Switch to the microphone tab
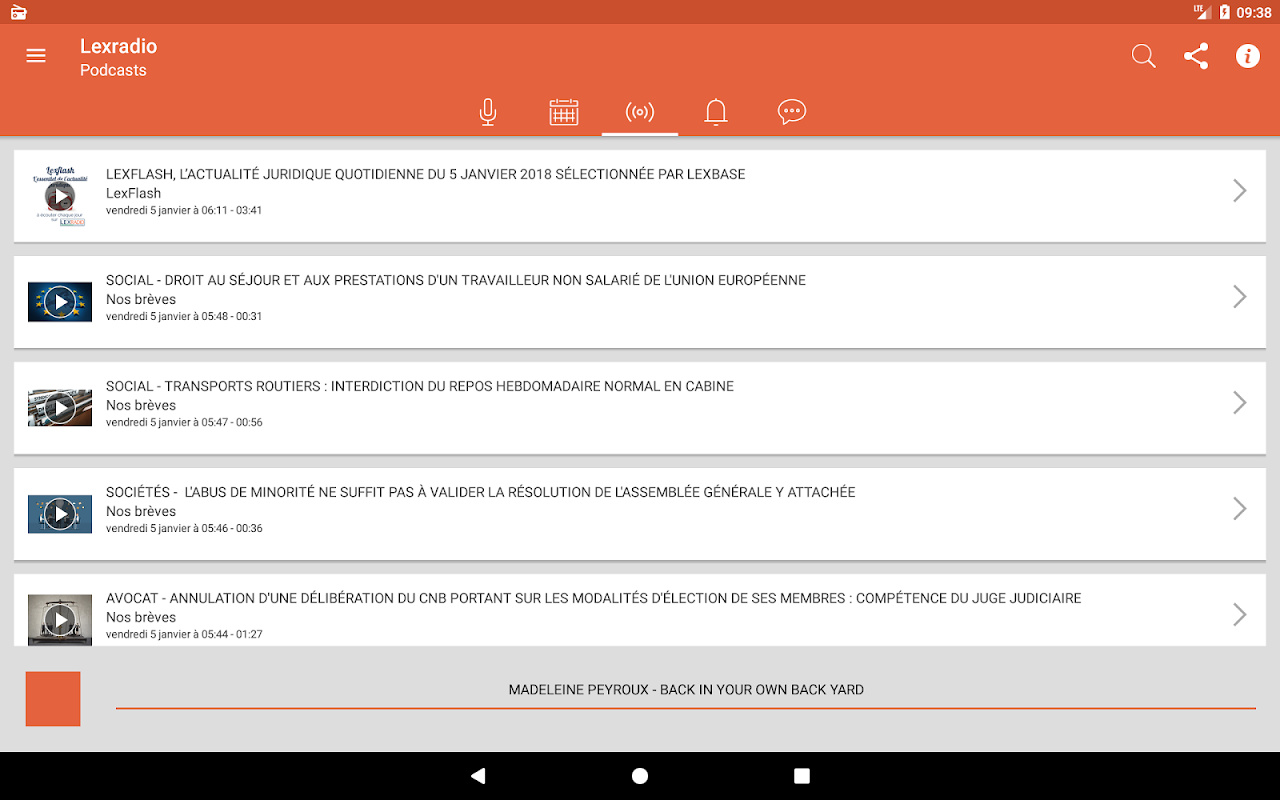The image size is (1280, 800). (x=488, y=112)
